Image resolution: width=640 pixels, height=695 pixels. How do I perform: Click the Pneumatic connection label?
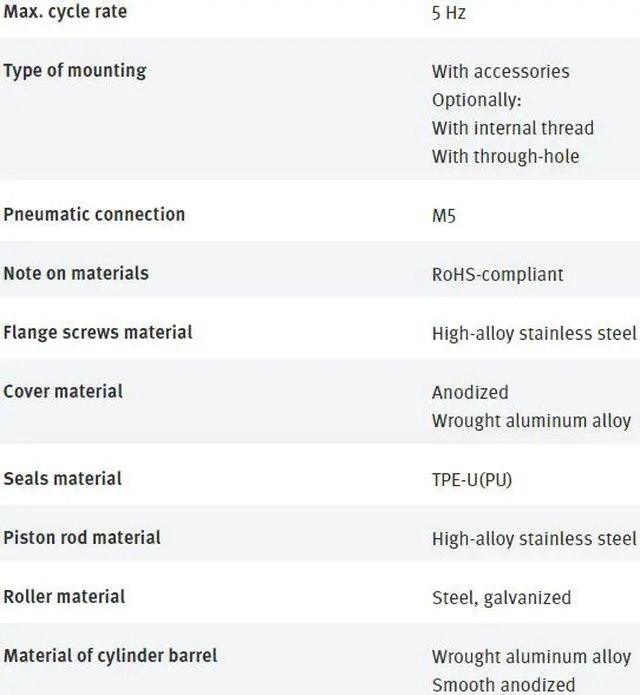coord(94,215)
